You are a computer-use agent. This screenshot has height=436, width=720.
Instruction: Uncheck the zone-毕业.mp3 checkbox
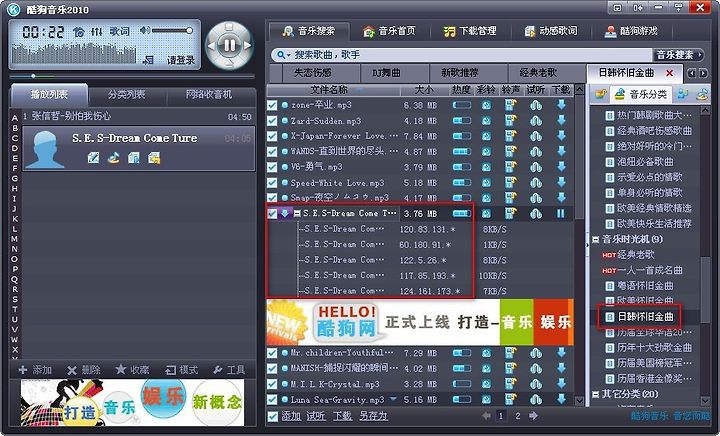(272, 105)
